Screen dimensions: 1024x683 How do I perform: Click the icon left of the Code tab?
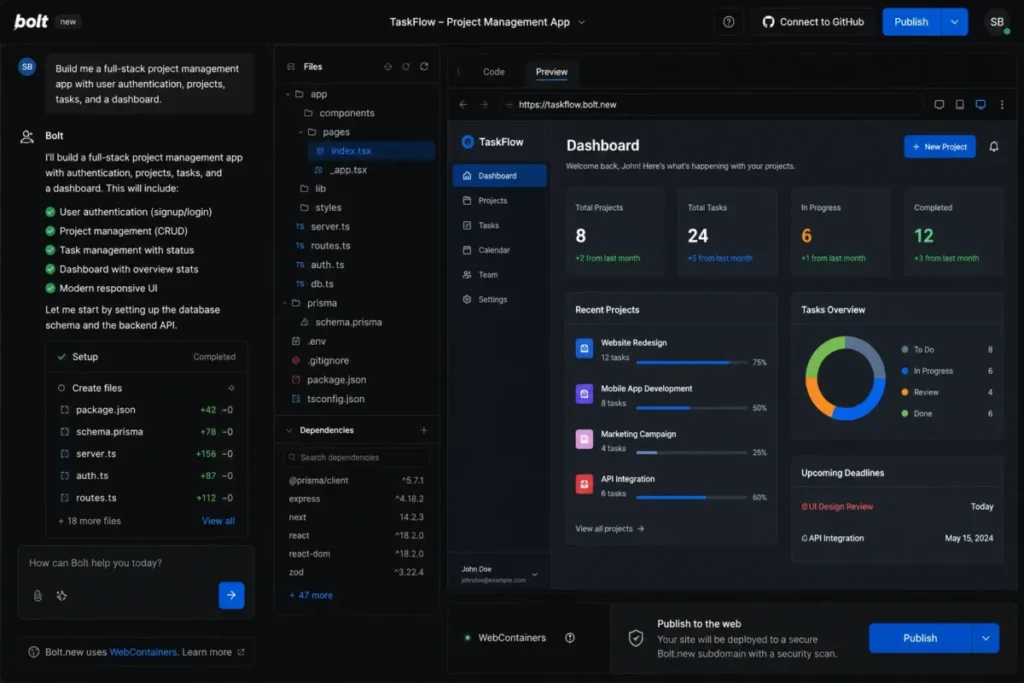click(458, 72)
